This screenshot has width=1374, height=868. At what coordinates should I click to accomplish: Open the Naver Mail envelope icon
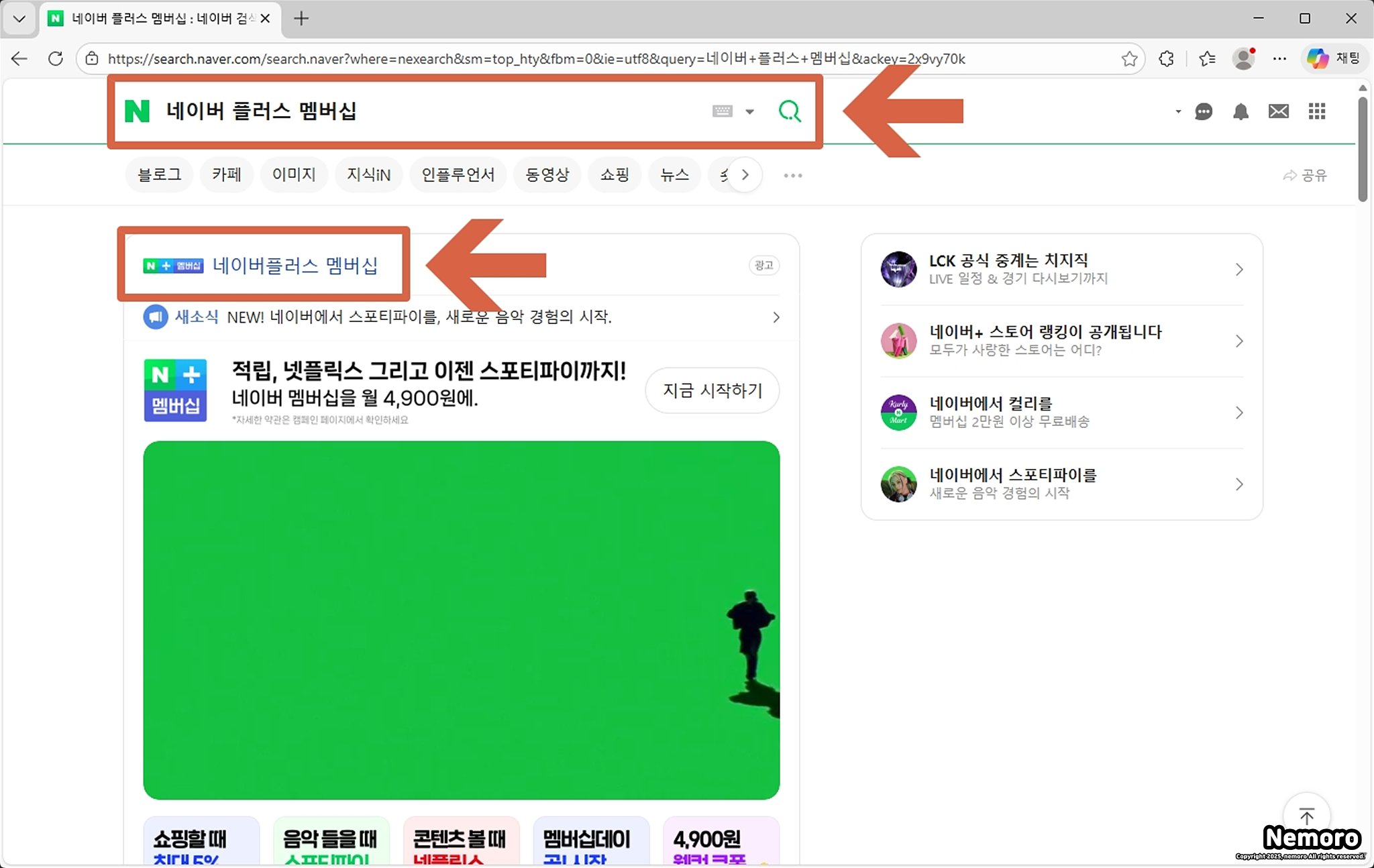pyautogui.click(x=1278, y=111)
